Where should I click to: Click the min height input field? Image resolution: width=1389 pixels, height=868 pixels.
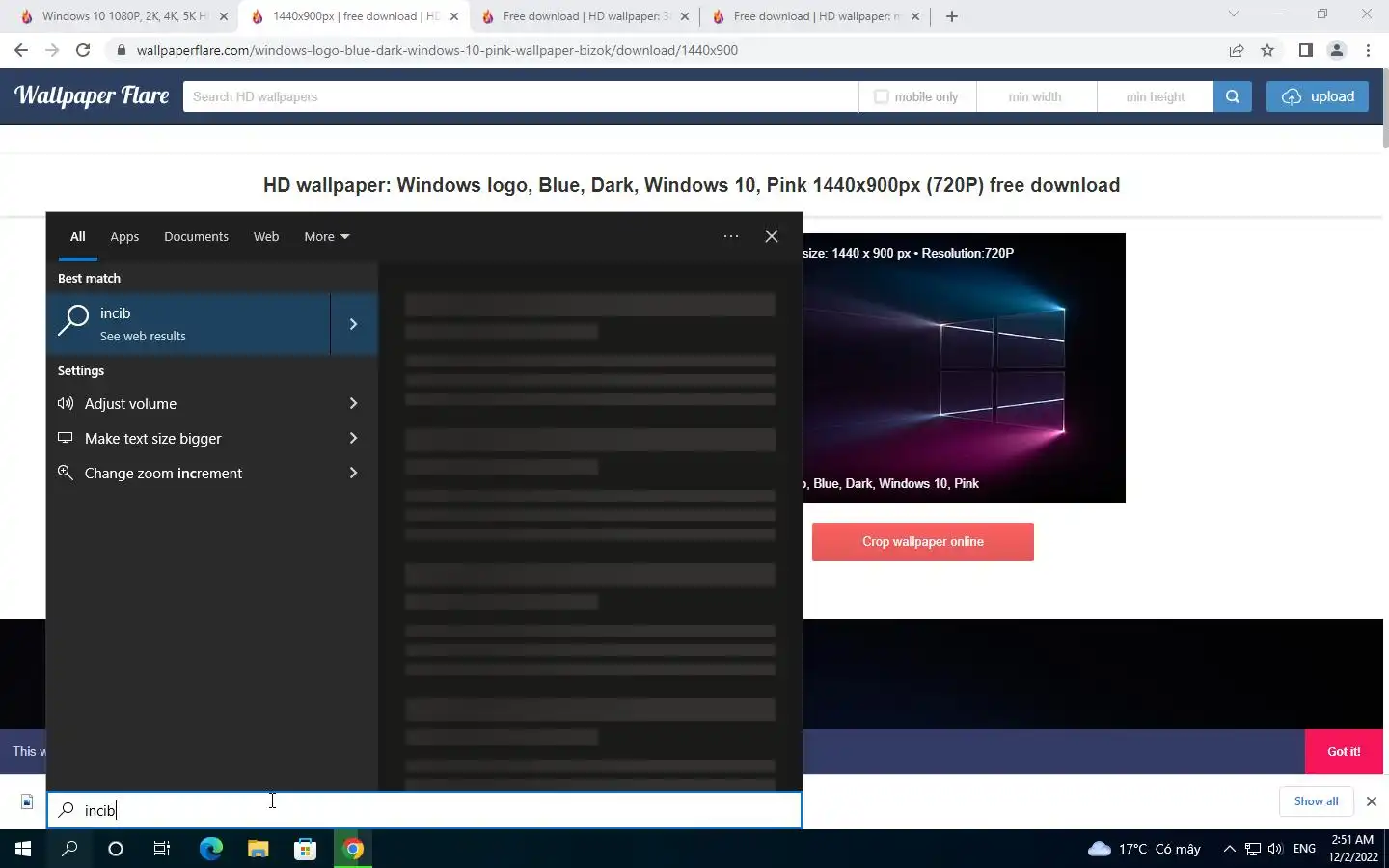tap(1155, 96)
